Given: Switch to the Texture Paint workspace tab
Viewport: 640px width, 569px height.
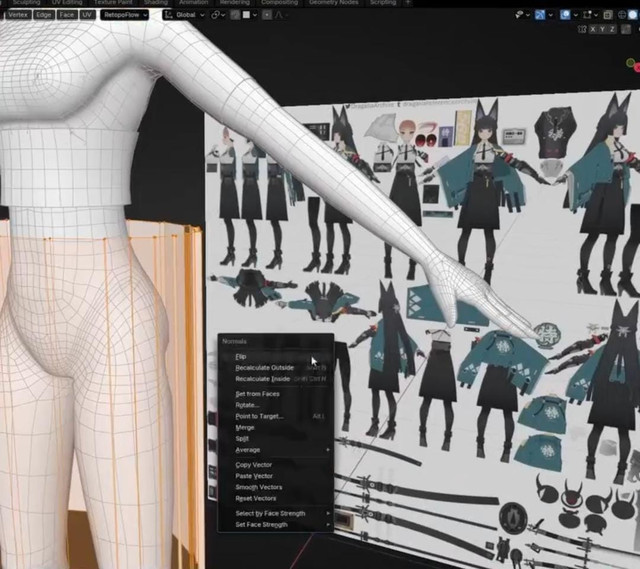Looking at the screenshot, I should [113, 2].
